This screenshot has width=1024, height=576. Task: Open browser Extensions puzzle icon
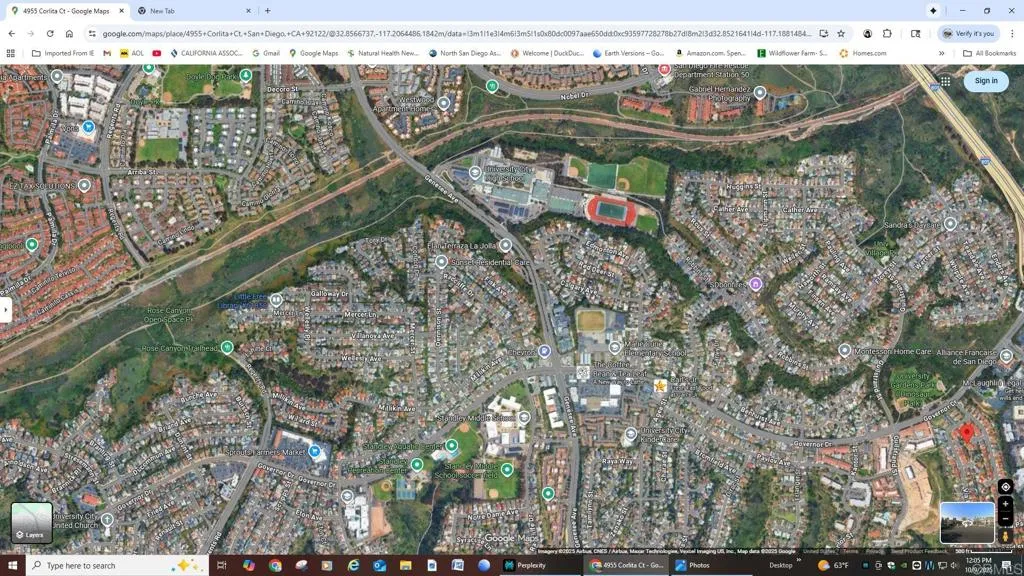[887, 33]
